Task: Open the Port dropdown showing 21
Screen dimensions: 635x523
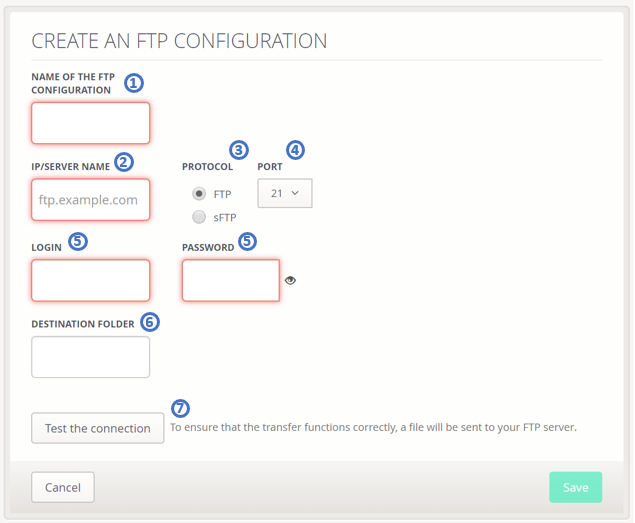Action: (x=285, y=193)
